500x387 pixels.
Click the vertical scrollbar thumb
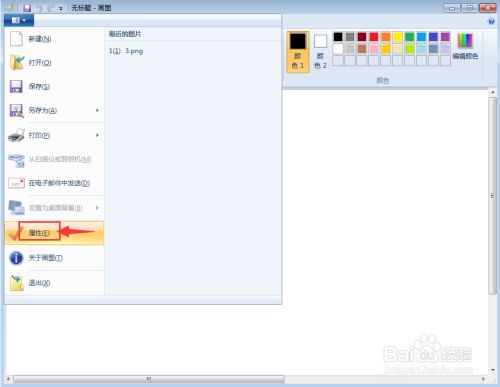(x=493, y=195)
